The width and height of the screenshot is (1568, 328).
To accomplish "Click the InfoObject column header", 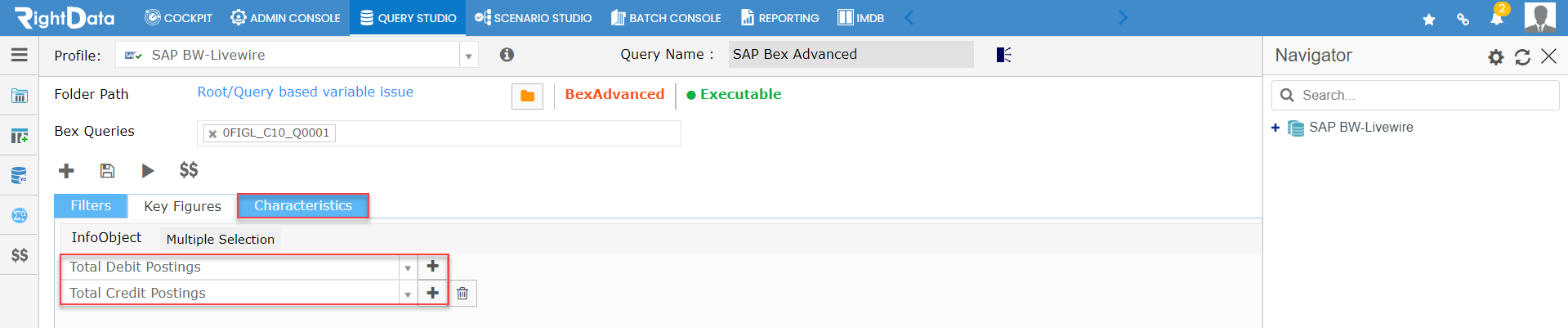I will [x=106, y=237].
